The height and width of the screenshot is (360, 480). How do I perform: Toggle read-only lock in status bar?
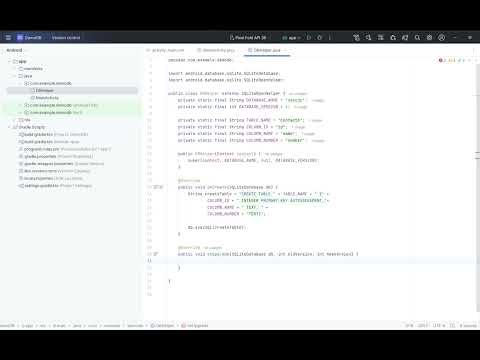452,325
